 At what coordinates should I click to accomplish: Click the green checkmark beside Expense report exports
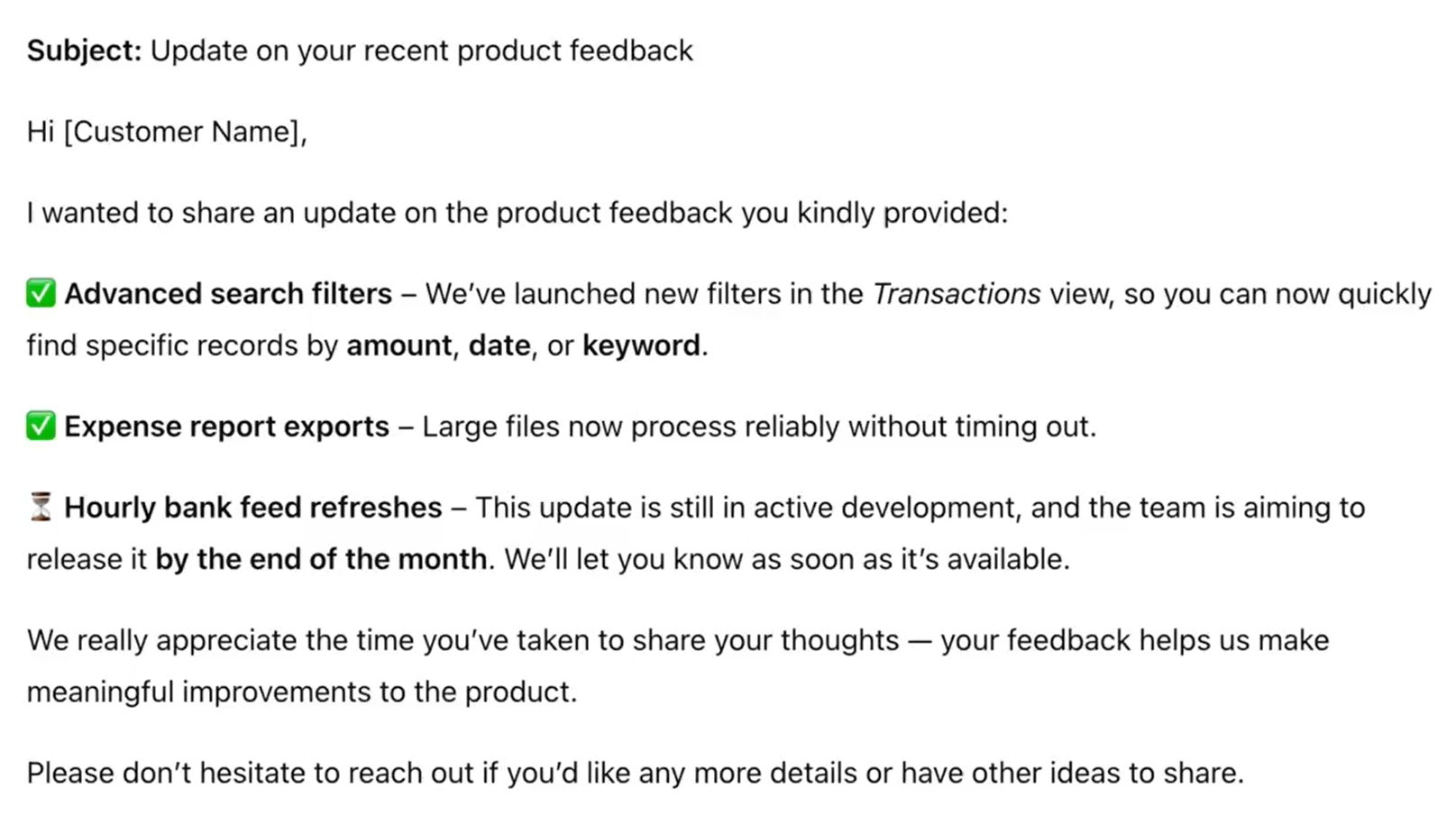coord(41,426)
